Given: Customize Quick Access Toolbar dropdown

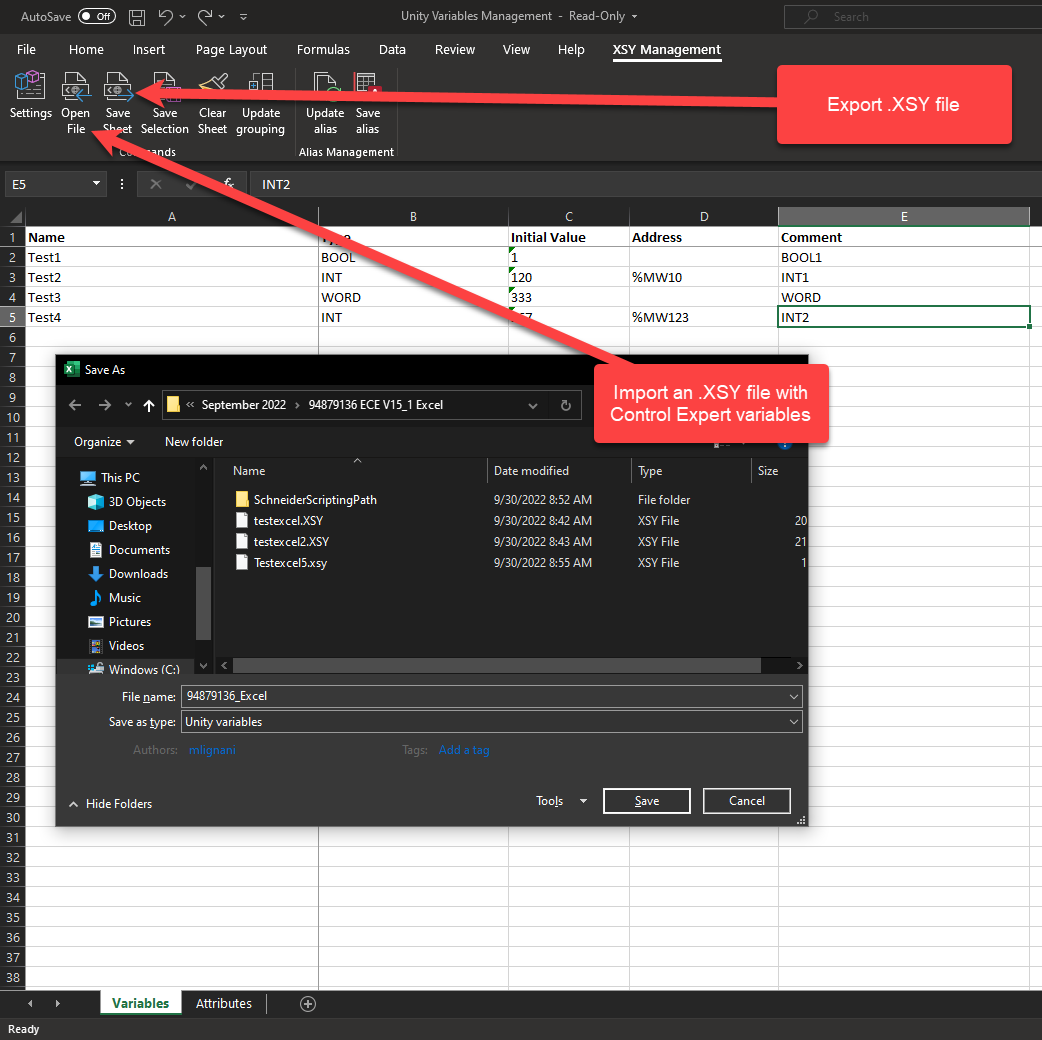Looking at the screenshot, I should (243, 17).
